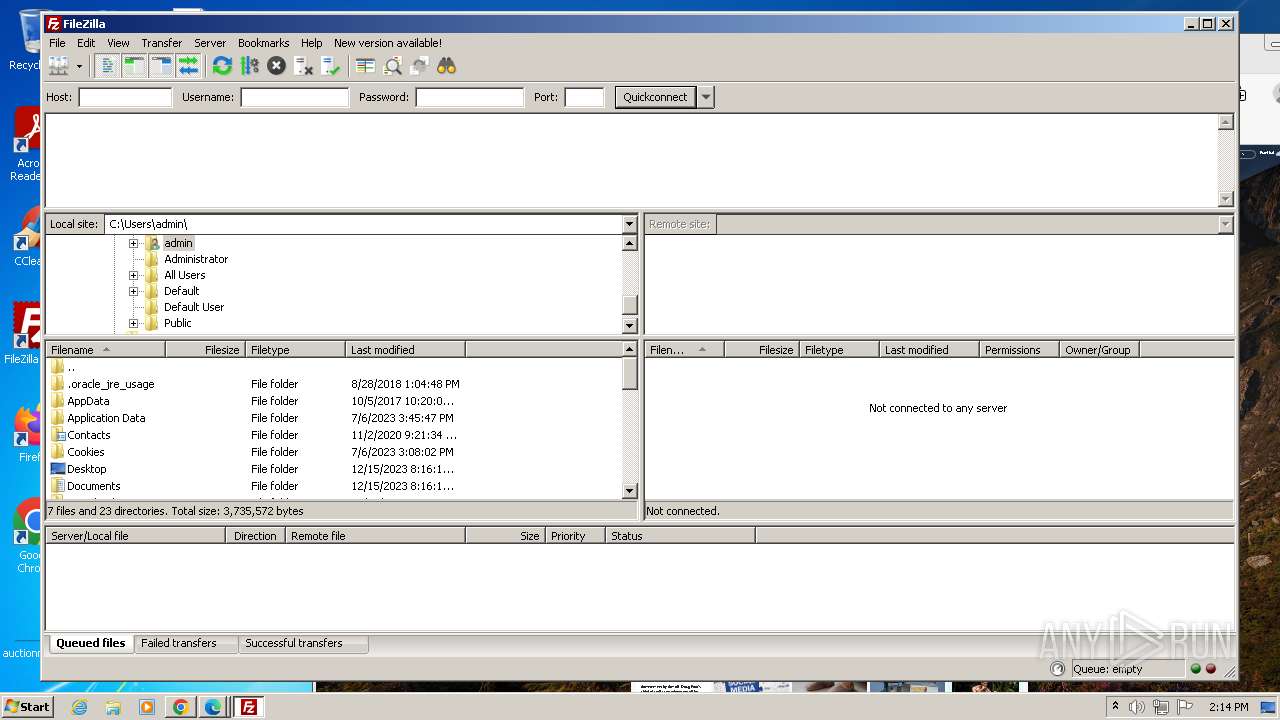Image resolution: width=1280 pixels, height=720 pixels.
Task: Toggle the remote directory tree display
Action: click(x=161, y=66)
